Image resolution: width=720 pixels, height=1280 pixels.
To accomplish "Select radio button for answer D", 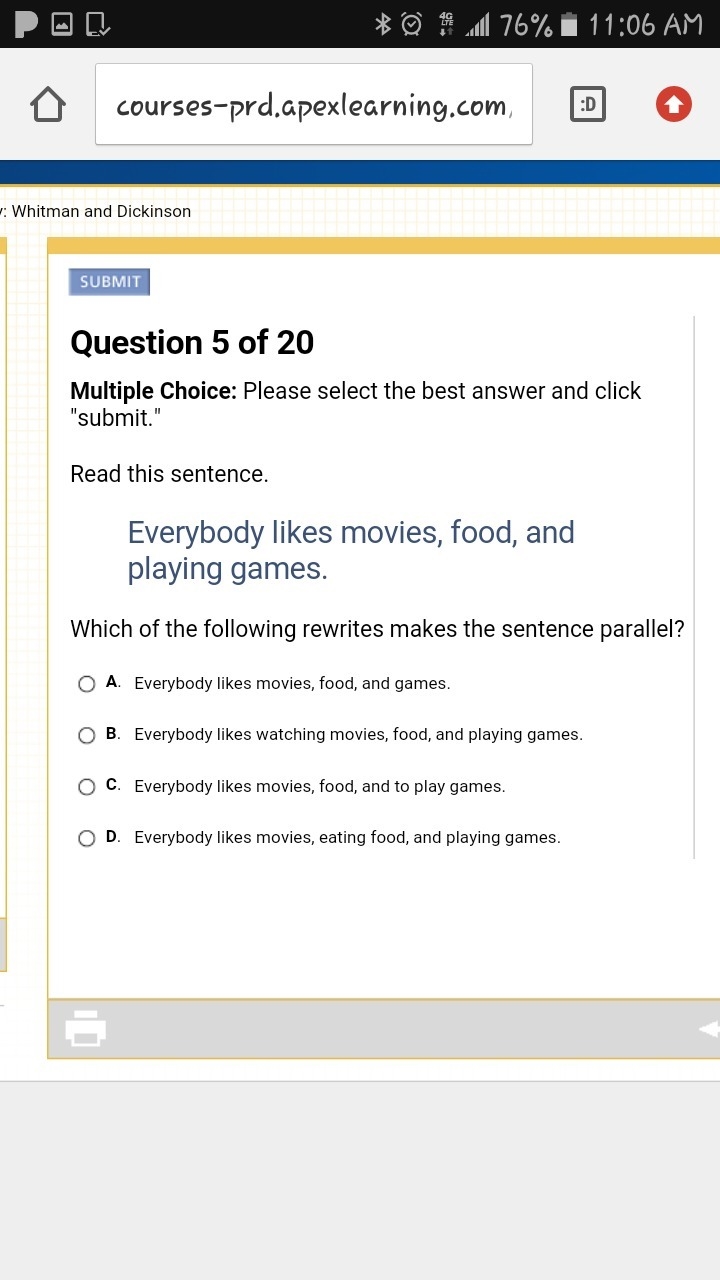I will pyautogui.click(x=87, y=838).
